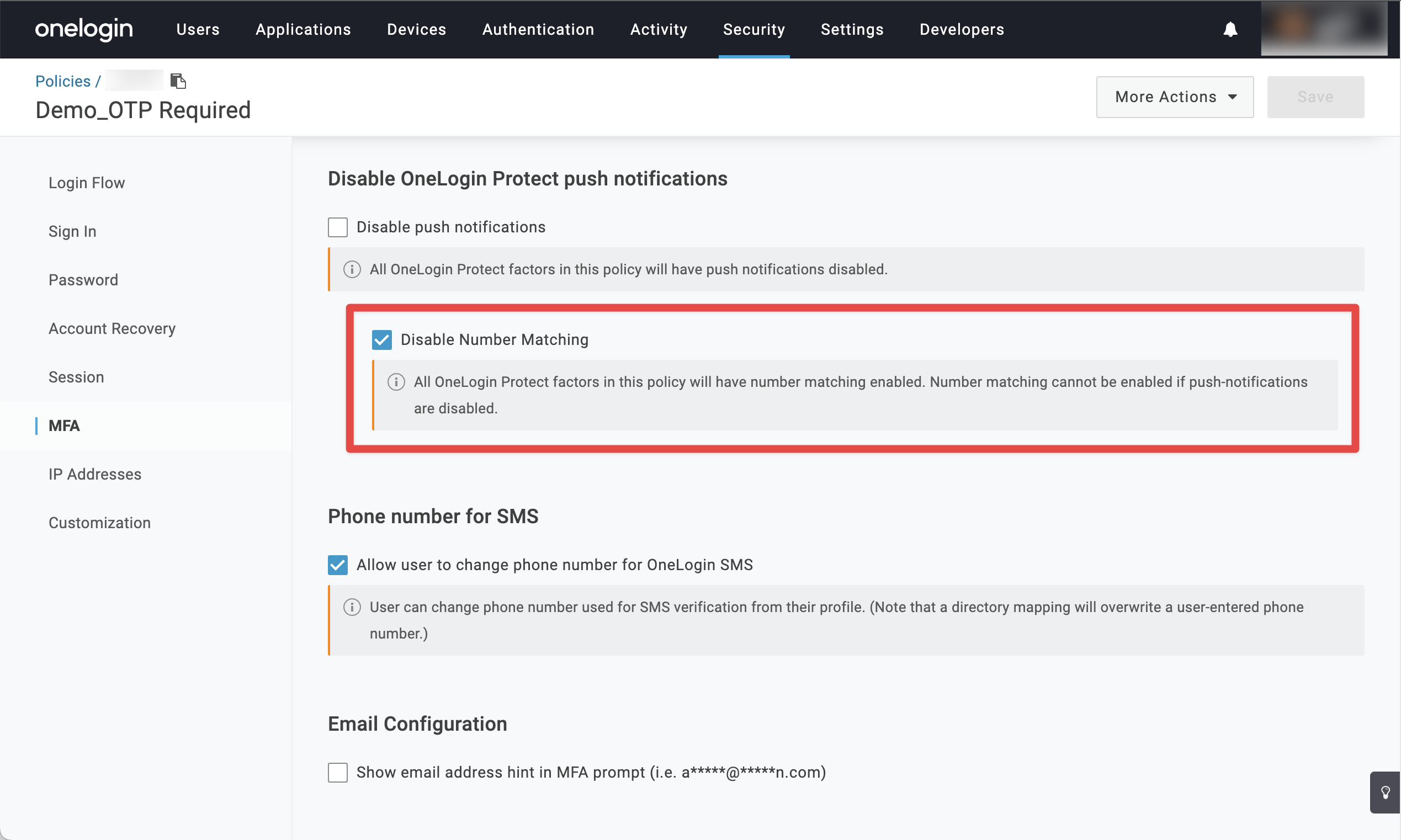Click the Phone number for SMS heading
Screen dimensions: 1401x840
tap(432, 517)
